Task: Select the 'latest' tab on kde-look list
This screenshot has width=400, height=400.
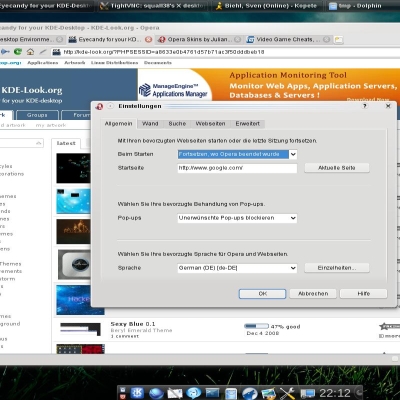Action: click(66, 143)
